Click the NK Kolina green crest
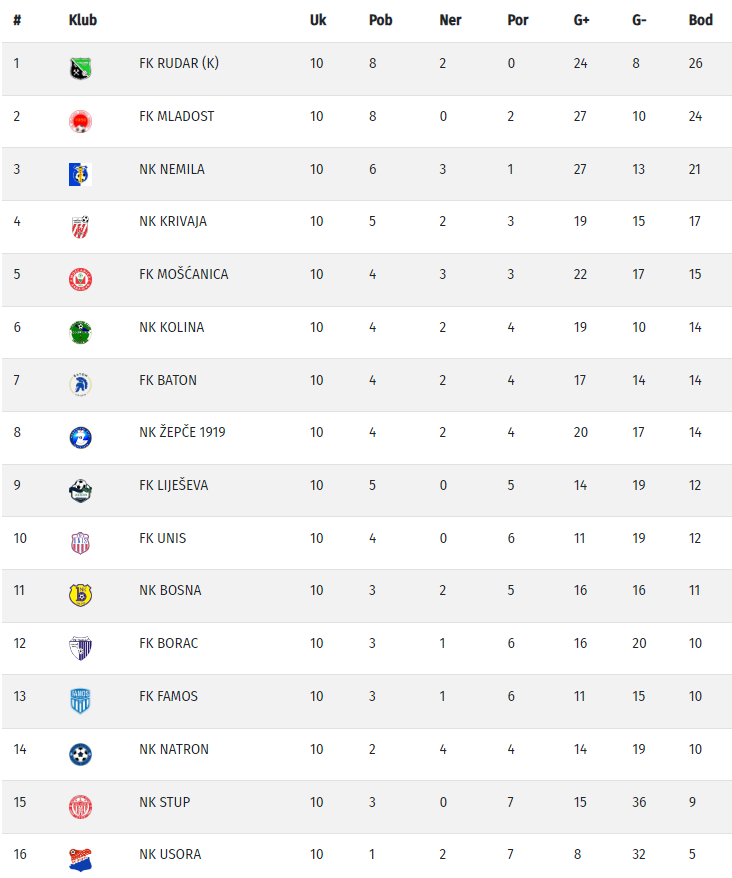This screenshot has height=878, width=732. (x=80, y=332)
